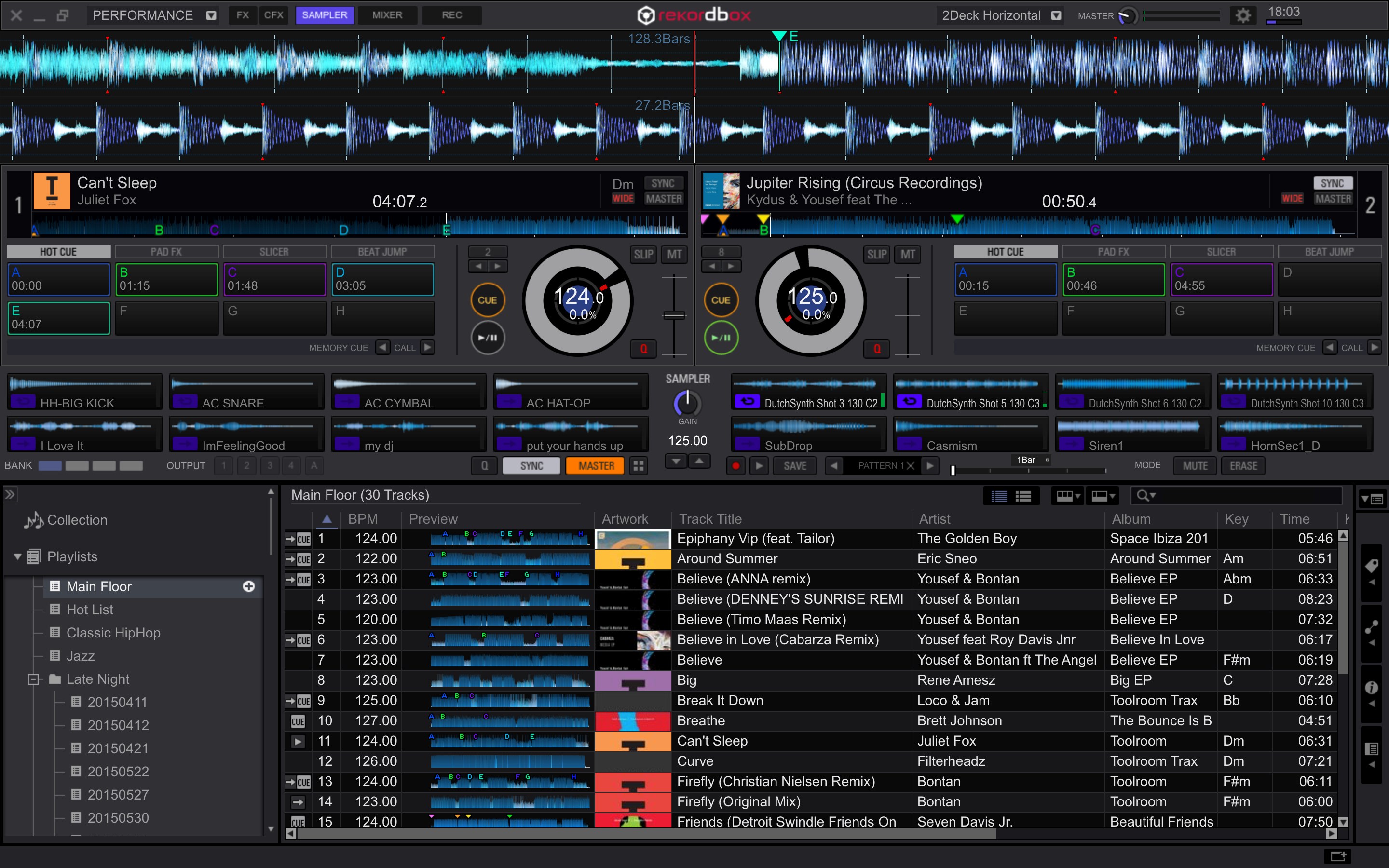Image resolution: width=1389 pixels, height=868 pixels.
Task: Enable SLIP mode on deck 2
Action: coord(876,254)
